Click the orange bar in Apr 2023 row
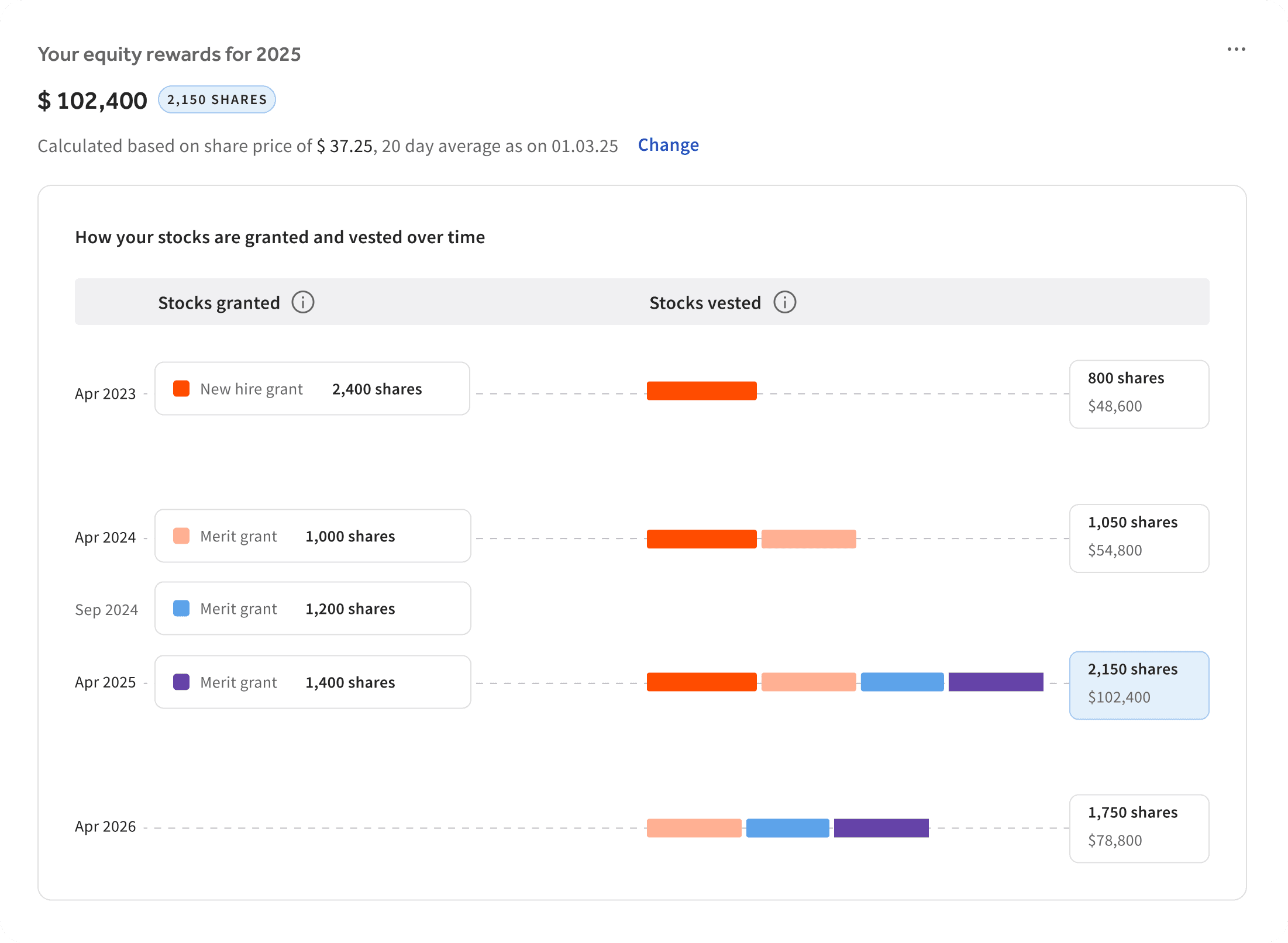 tap(701, 391)
